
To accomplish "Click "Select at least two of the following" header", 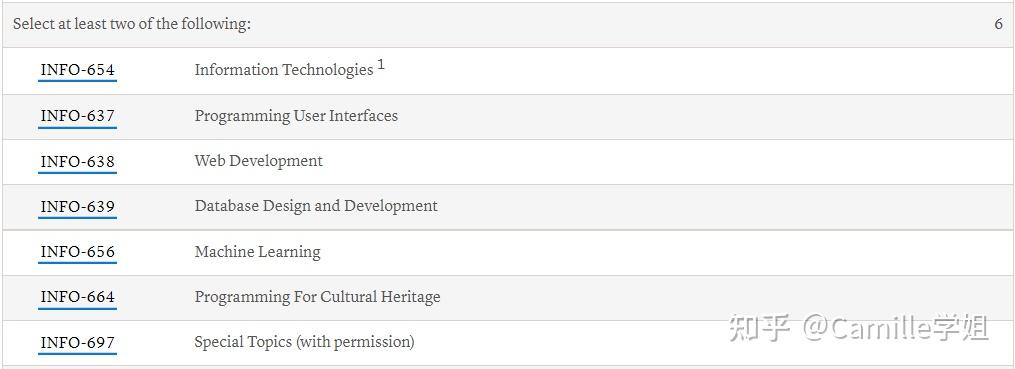I will [132, 24].
